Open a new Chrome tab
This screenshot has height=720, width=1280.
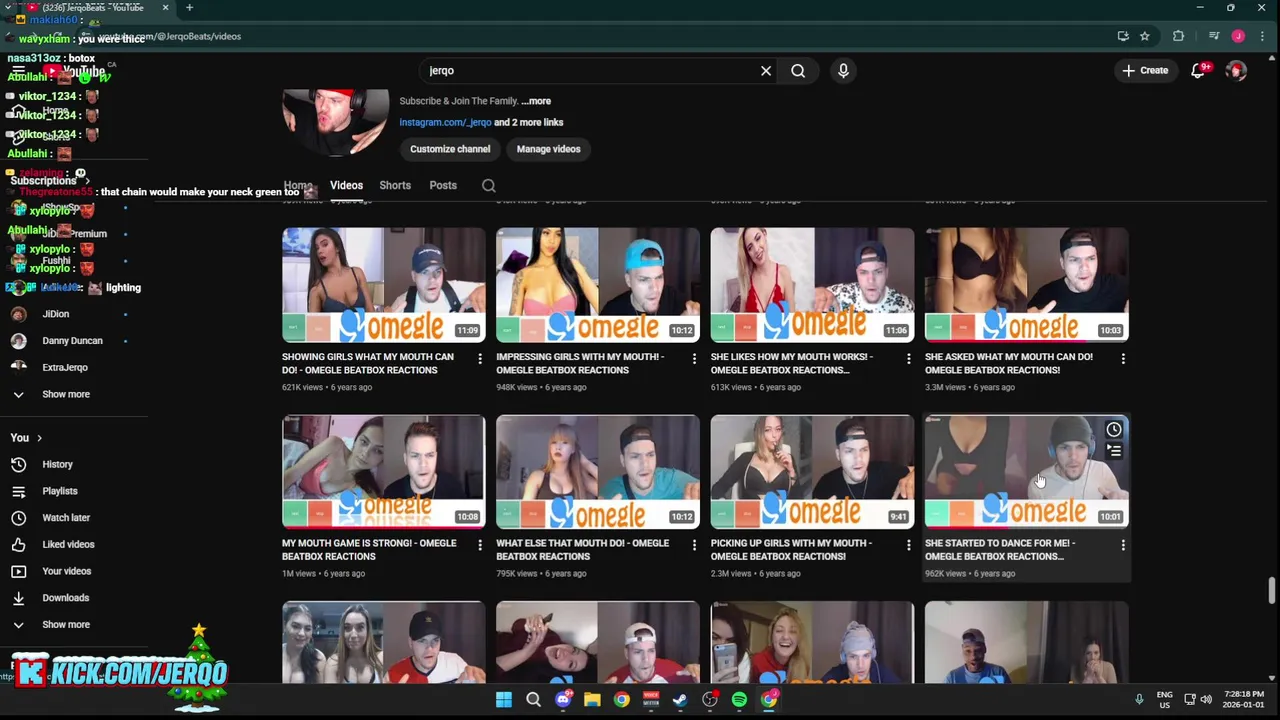tap(189, 8)
